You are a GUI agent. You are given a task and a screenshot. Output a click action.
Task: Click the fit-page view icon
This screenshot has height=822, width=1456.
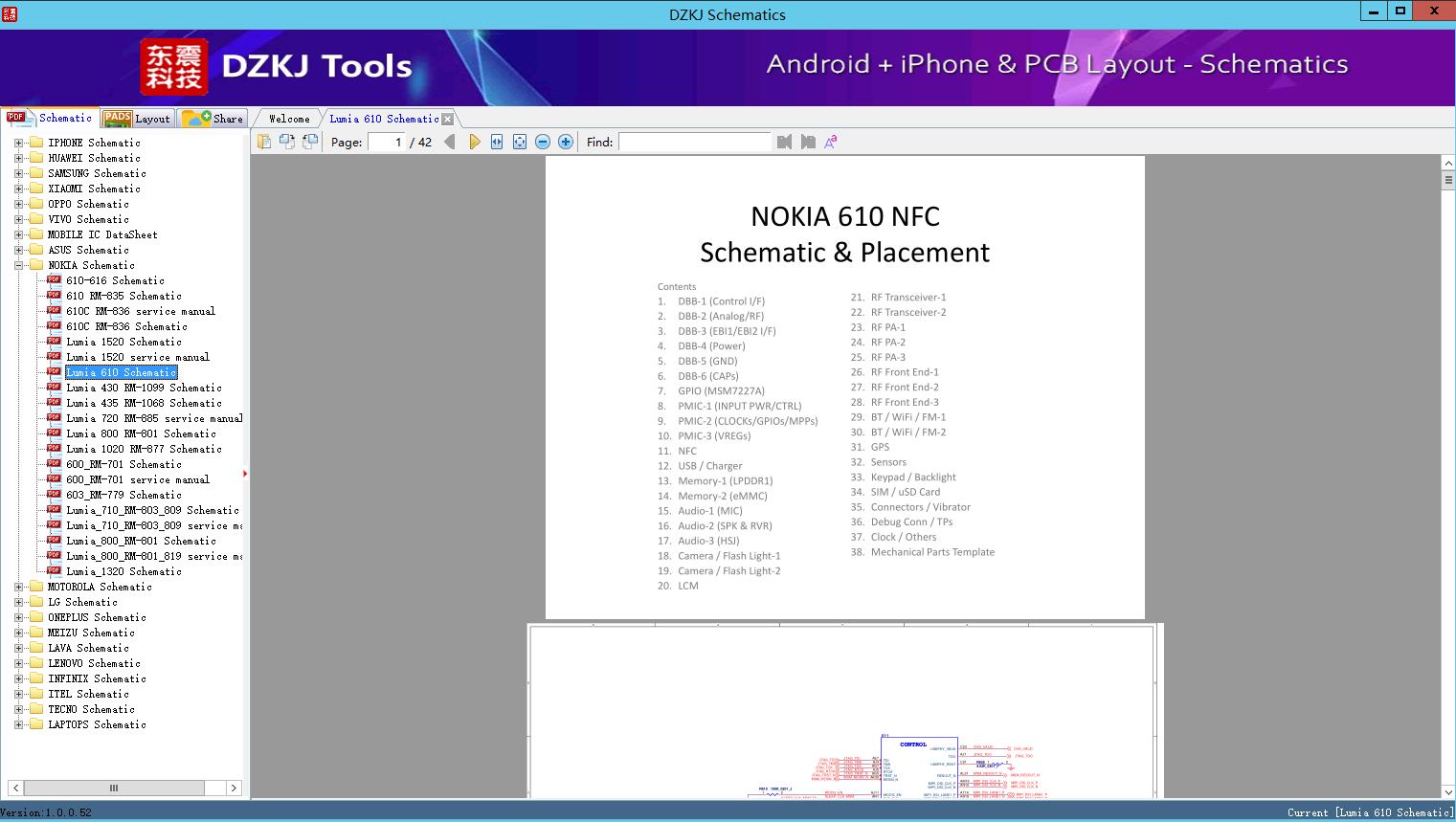click(x=520, y=142)
